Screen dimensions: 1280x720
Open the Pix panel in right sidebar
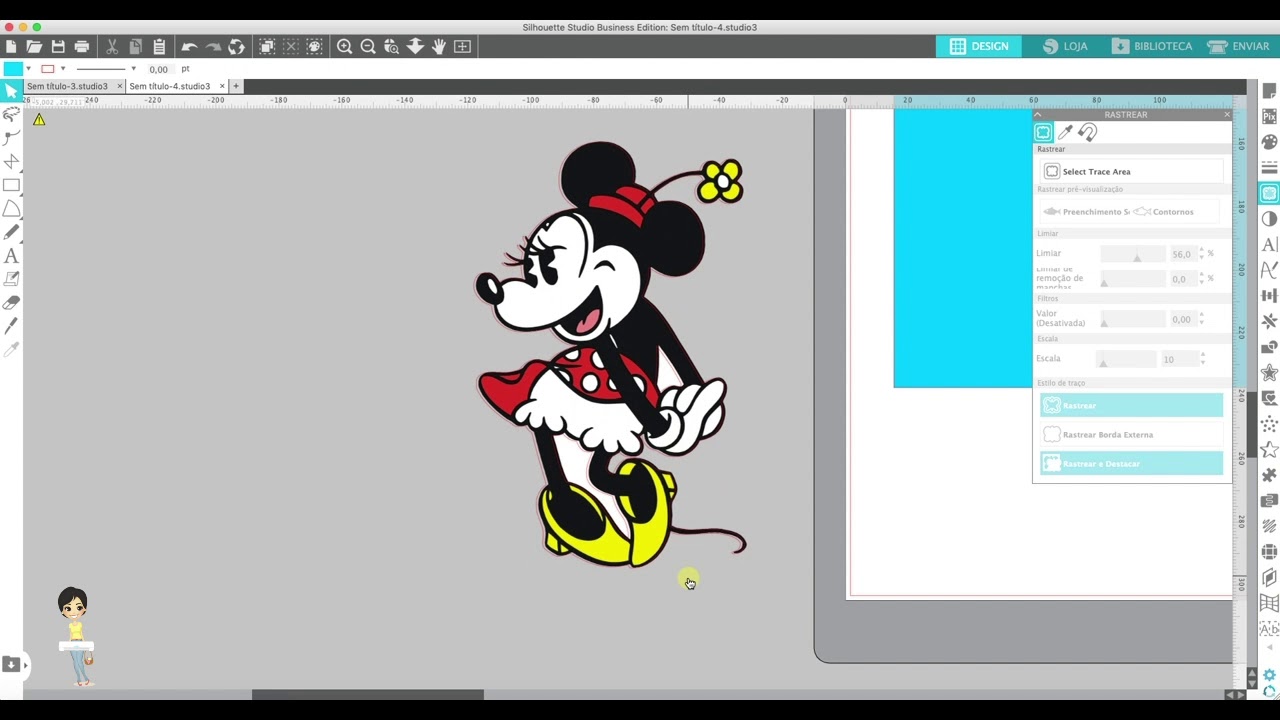point(1270,117)
